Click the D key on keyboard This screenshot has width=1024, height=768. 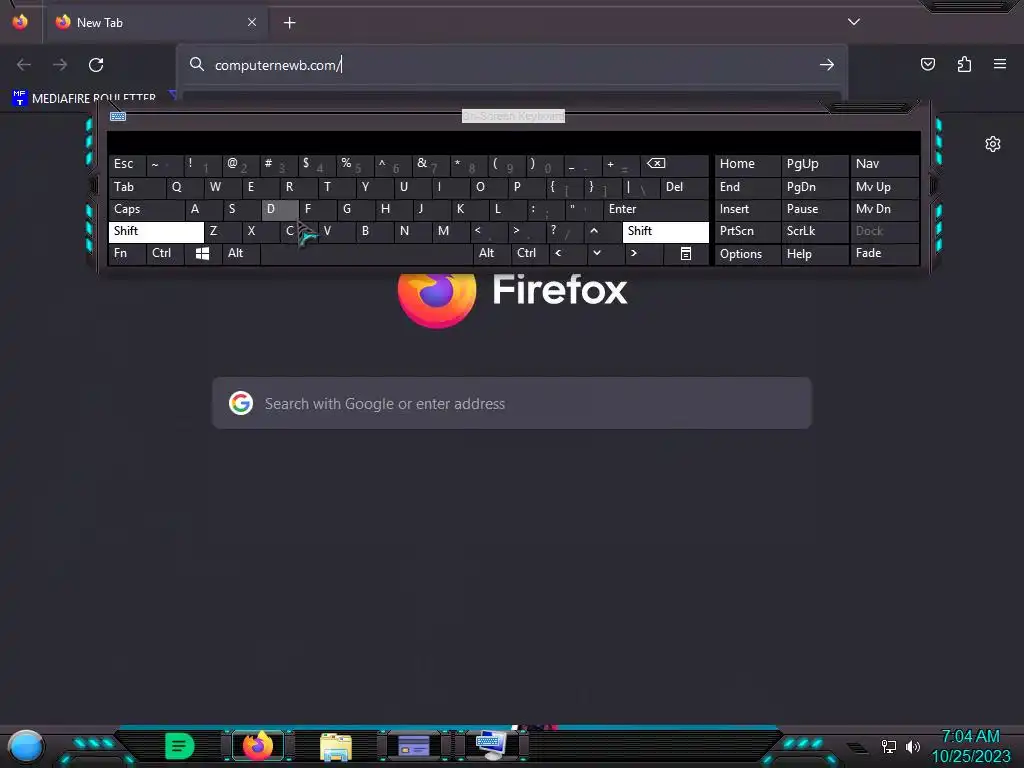pos(280,209)
